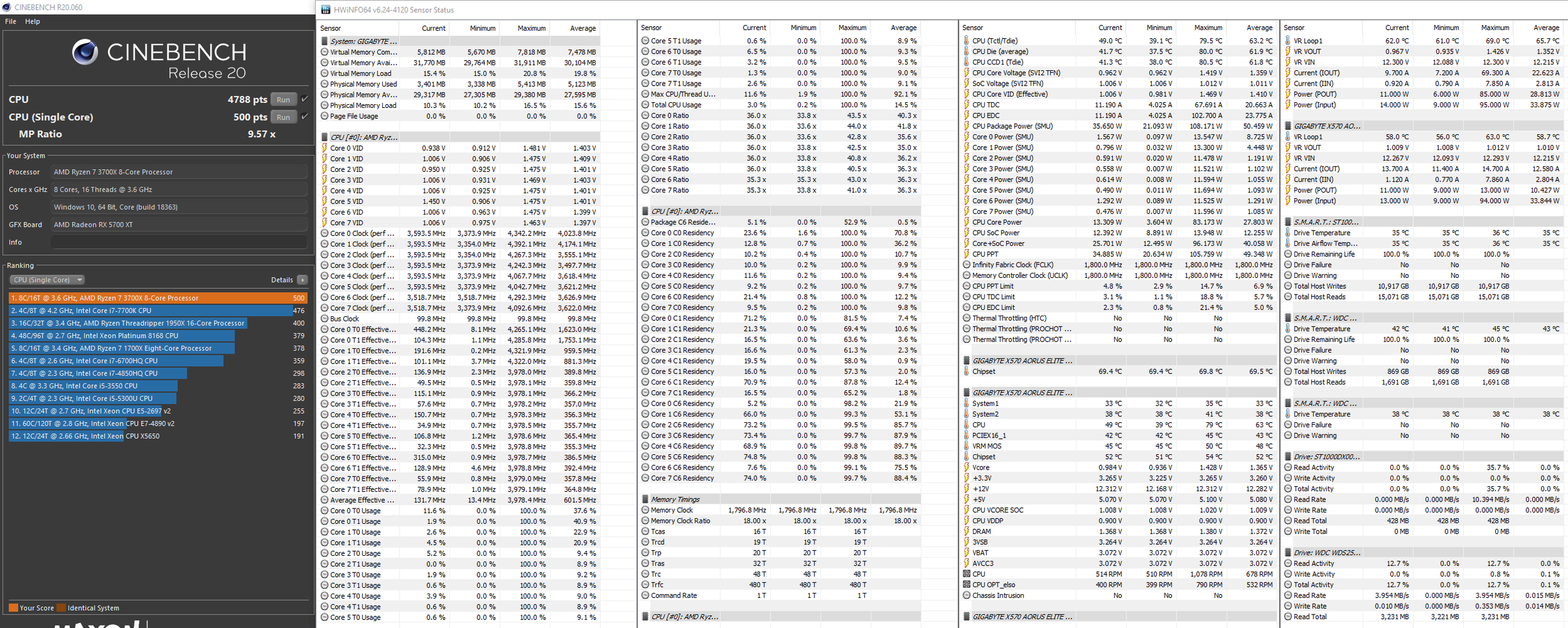The height and width of the screenshot is (628, 1568).
Task: Click the lightning icon beside Core 0 VID
Action: (325, 148)
